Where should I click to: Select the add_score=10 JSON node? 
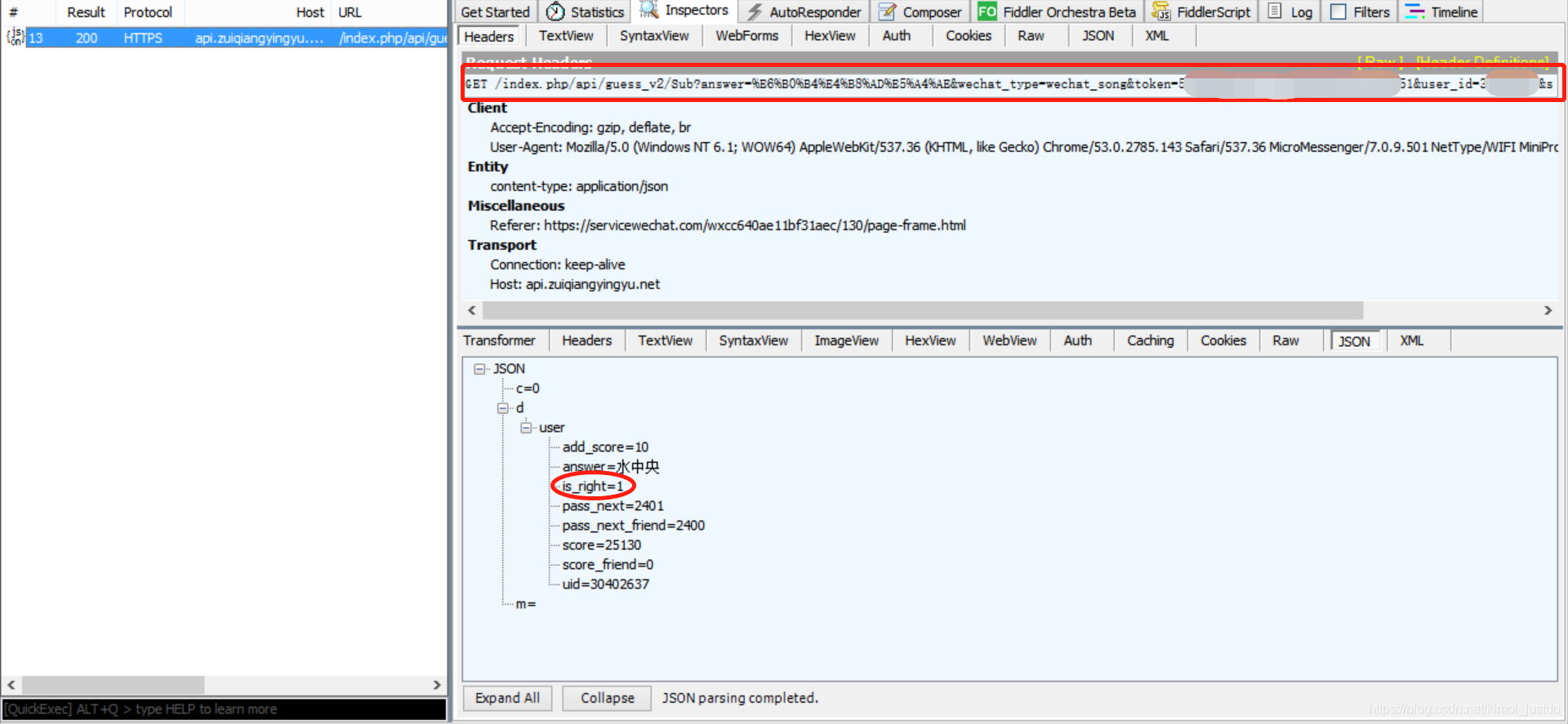(x=605, y=447)
